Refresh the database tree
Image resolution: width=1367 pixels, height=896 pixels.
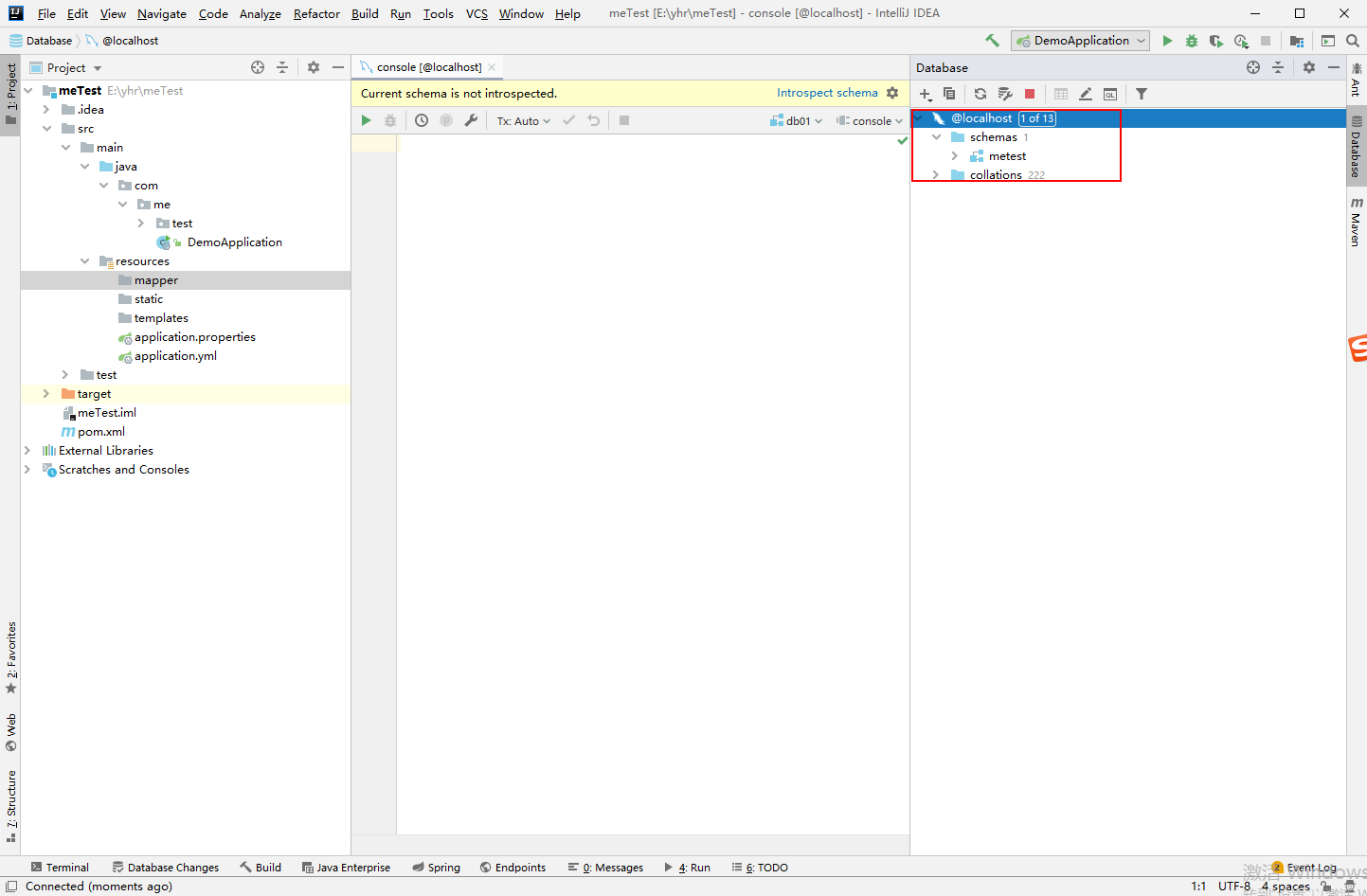click(980, 94)
